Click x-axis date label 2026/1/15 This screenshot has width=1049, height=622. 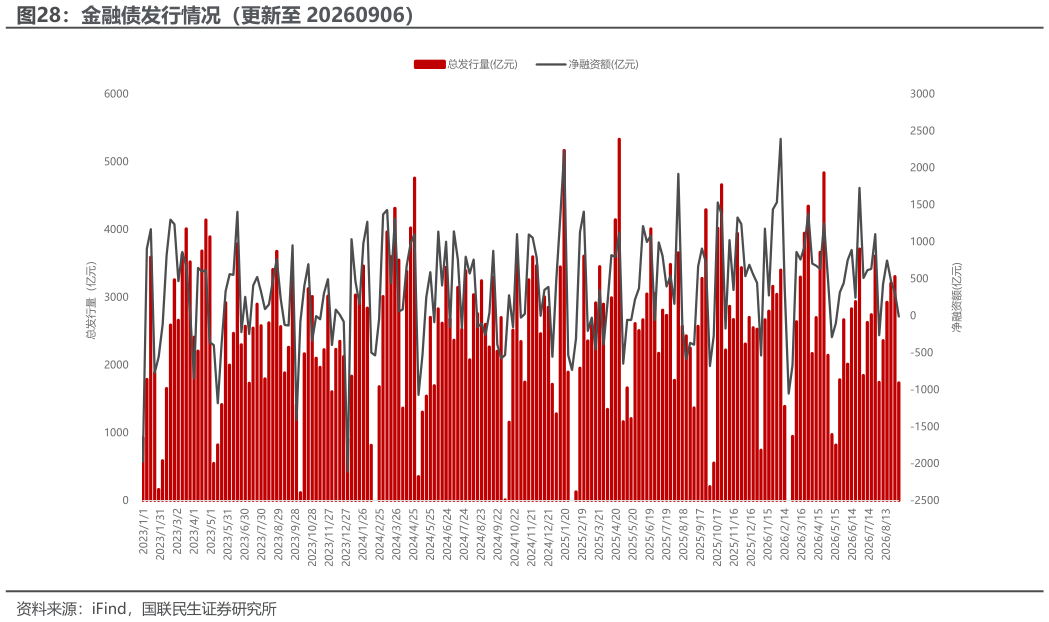[767, 535]
